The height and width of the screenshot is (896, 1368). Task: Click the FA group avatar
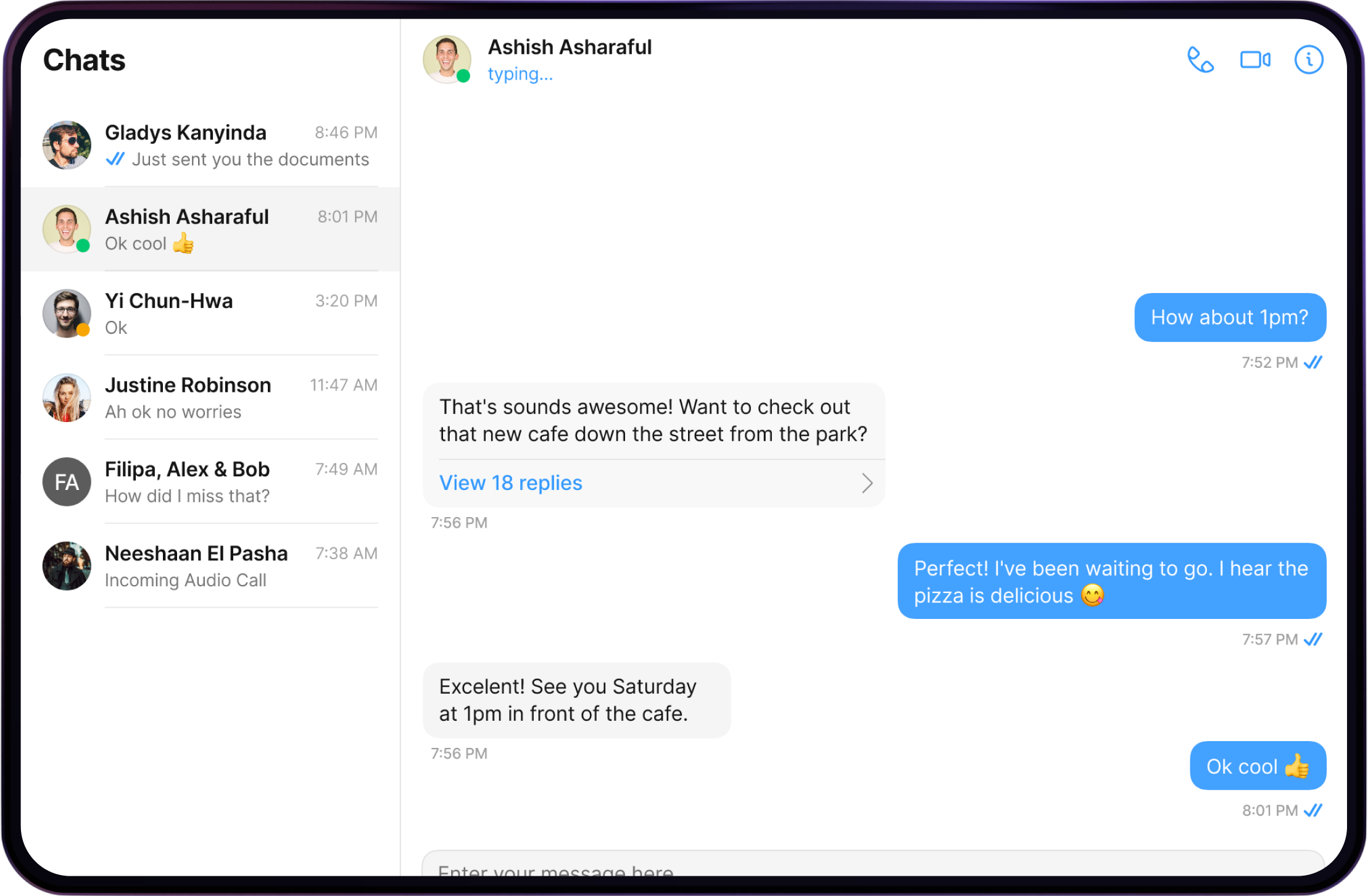67,482
